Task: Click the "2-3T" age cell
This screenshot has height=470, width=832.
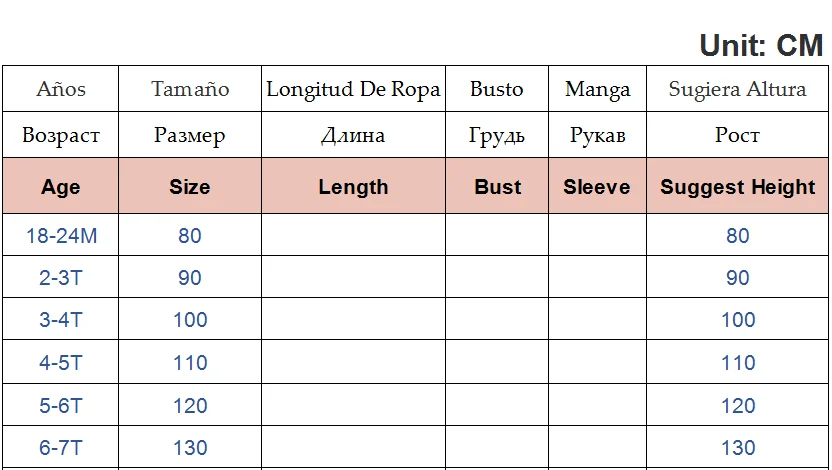Action: point(61,278)
